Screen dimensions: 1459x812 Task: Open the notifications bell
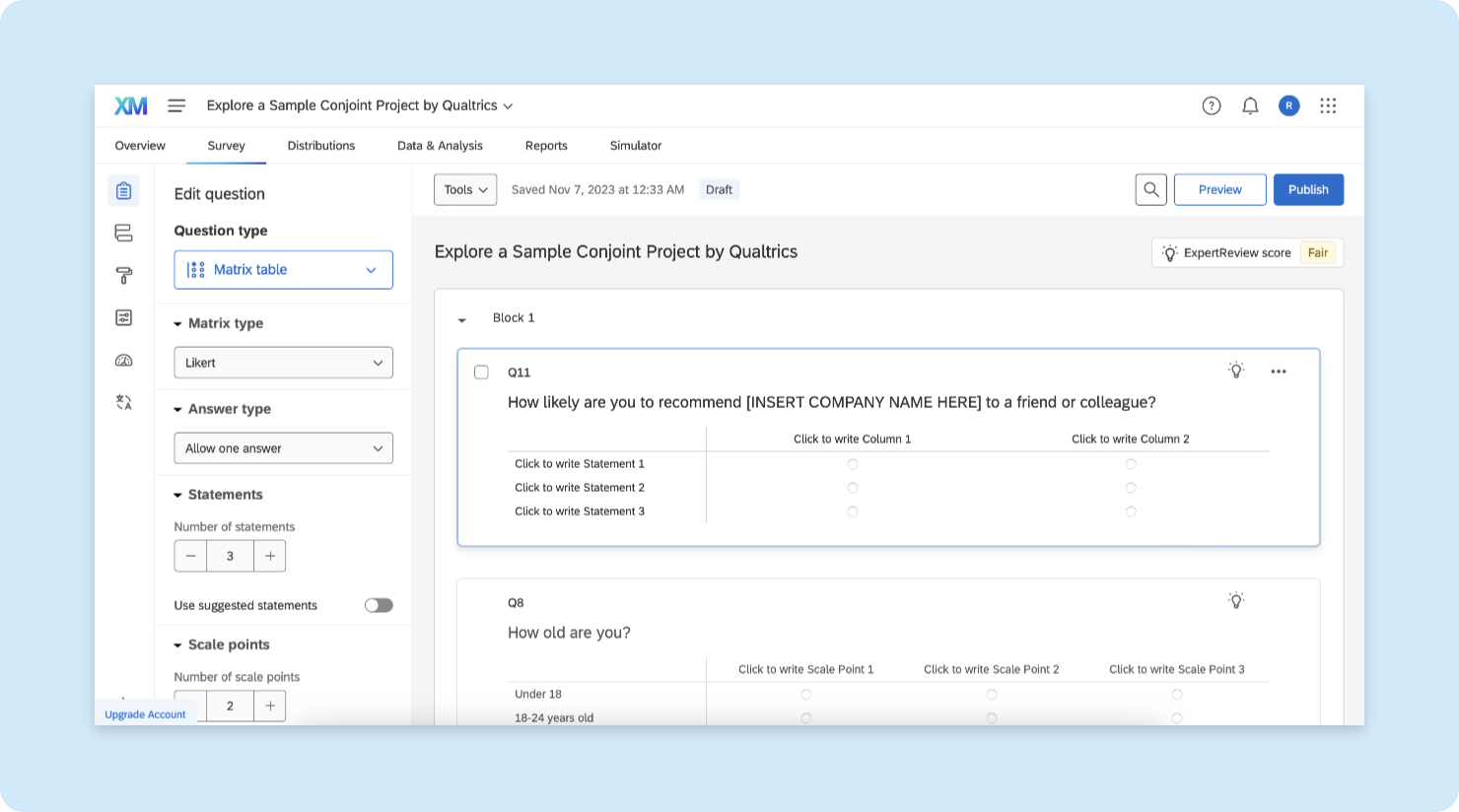(x=1250, y=105)
